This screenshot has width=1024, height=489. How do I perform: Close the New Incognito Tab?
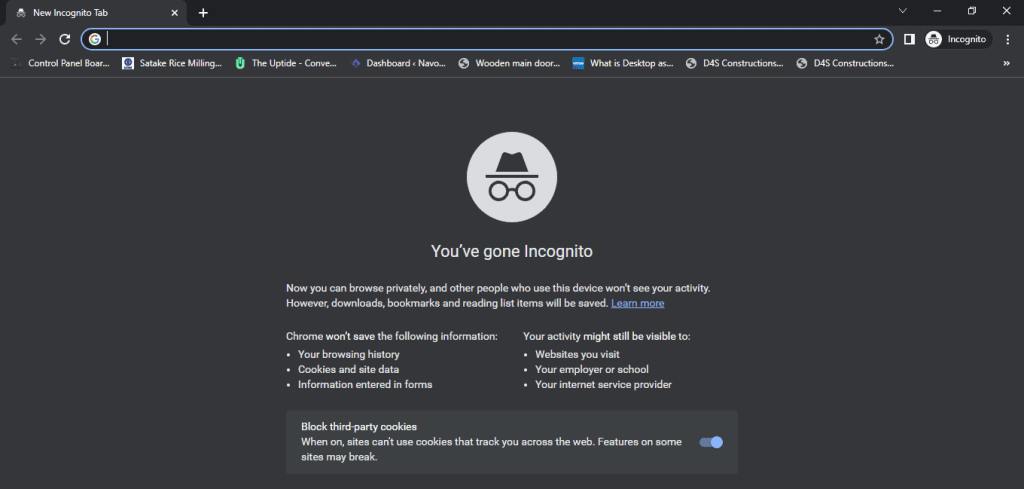point(175,13)
